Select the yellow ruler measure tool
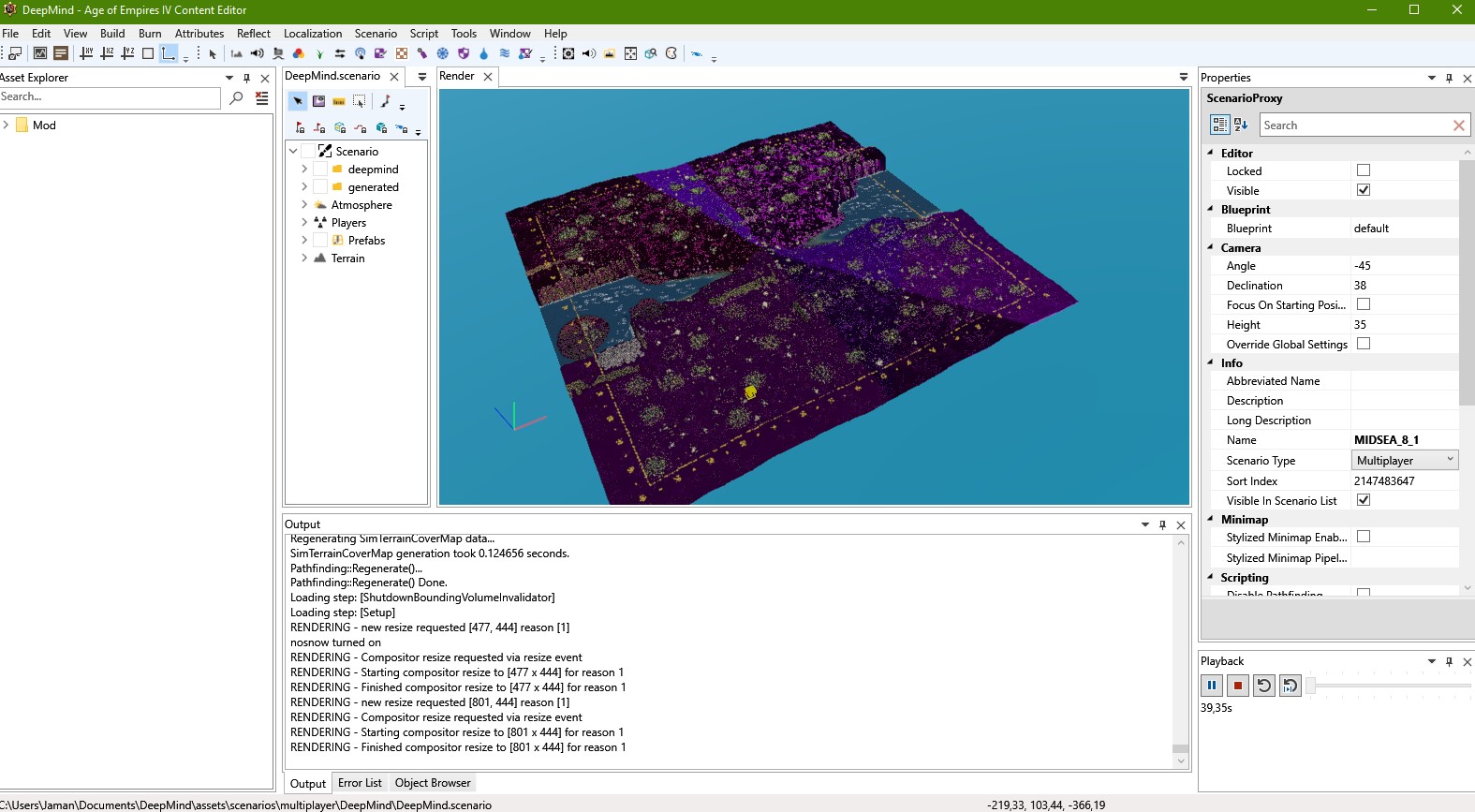 click(339, 101)
